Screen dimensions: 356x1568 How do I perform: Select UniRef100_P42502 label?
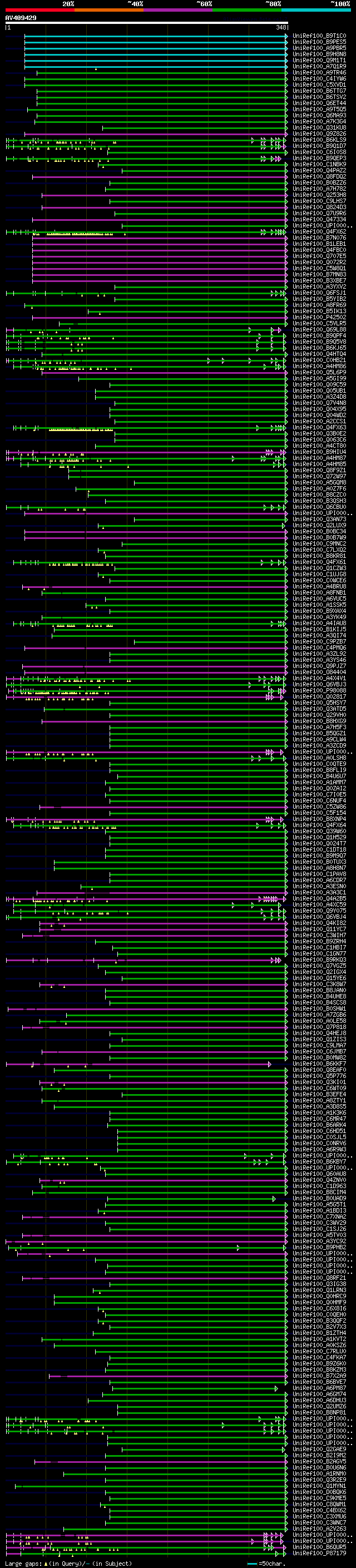click(319, 317)
